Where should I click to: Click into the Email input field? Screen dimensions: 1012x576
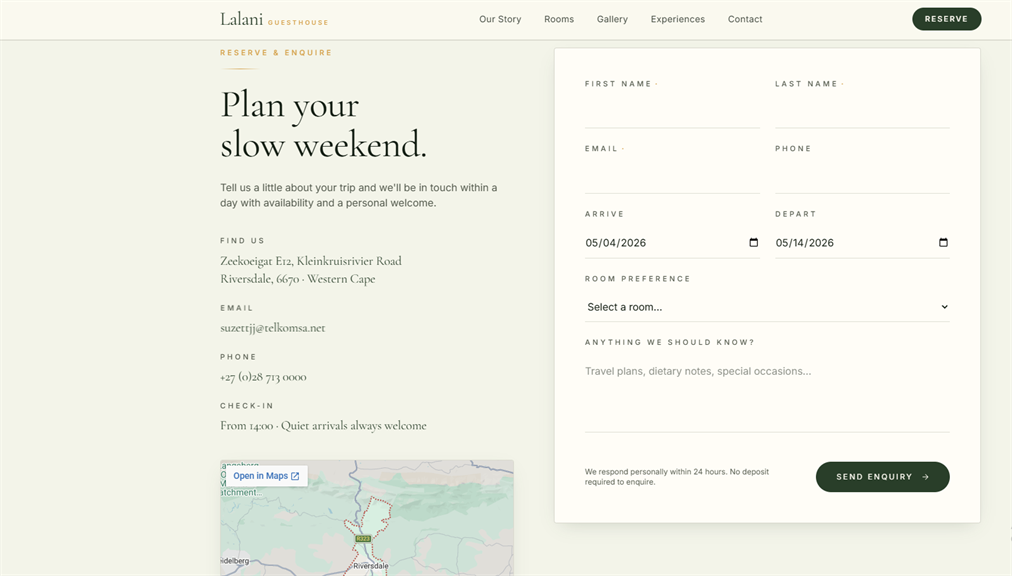[673, 178]
